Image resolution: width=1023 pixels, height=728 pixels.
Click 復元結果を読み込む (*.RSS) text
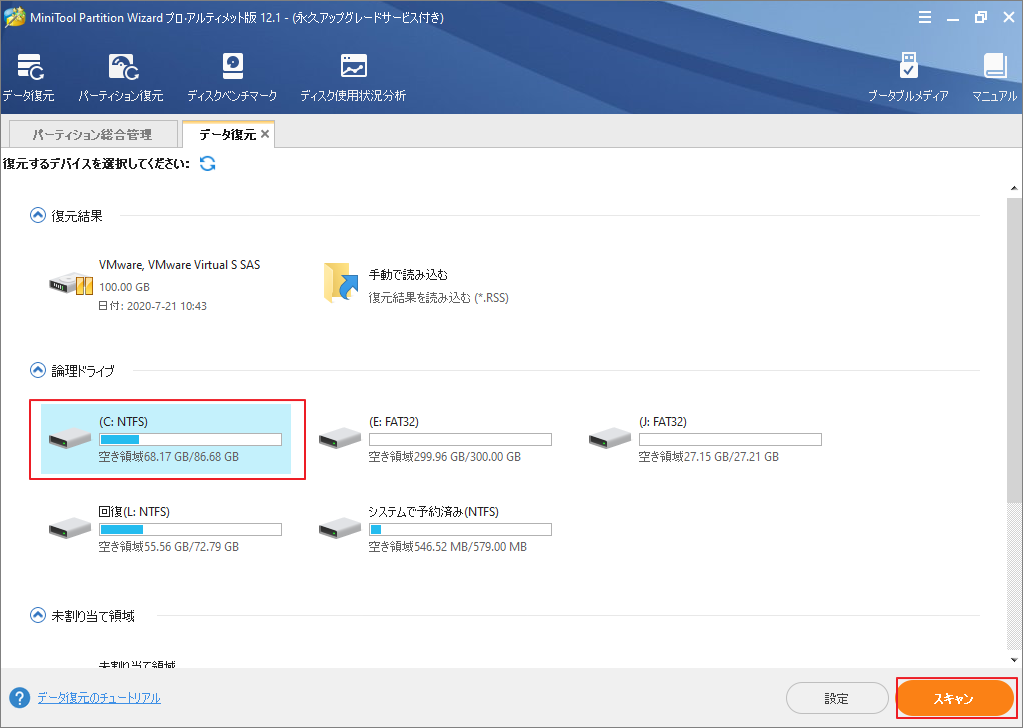coord(438,297)
